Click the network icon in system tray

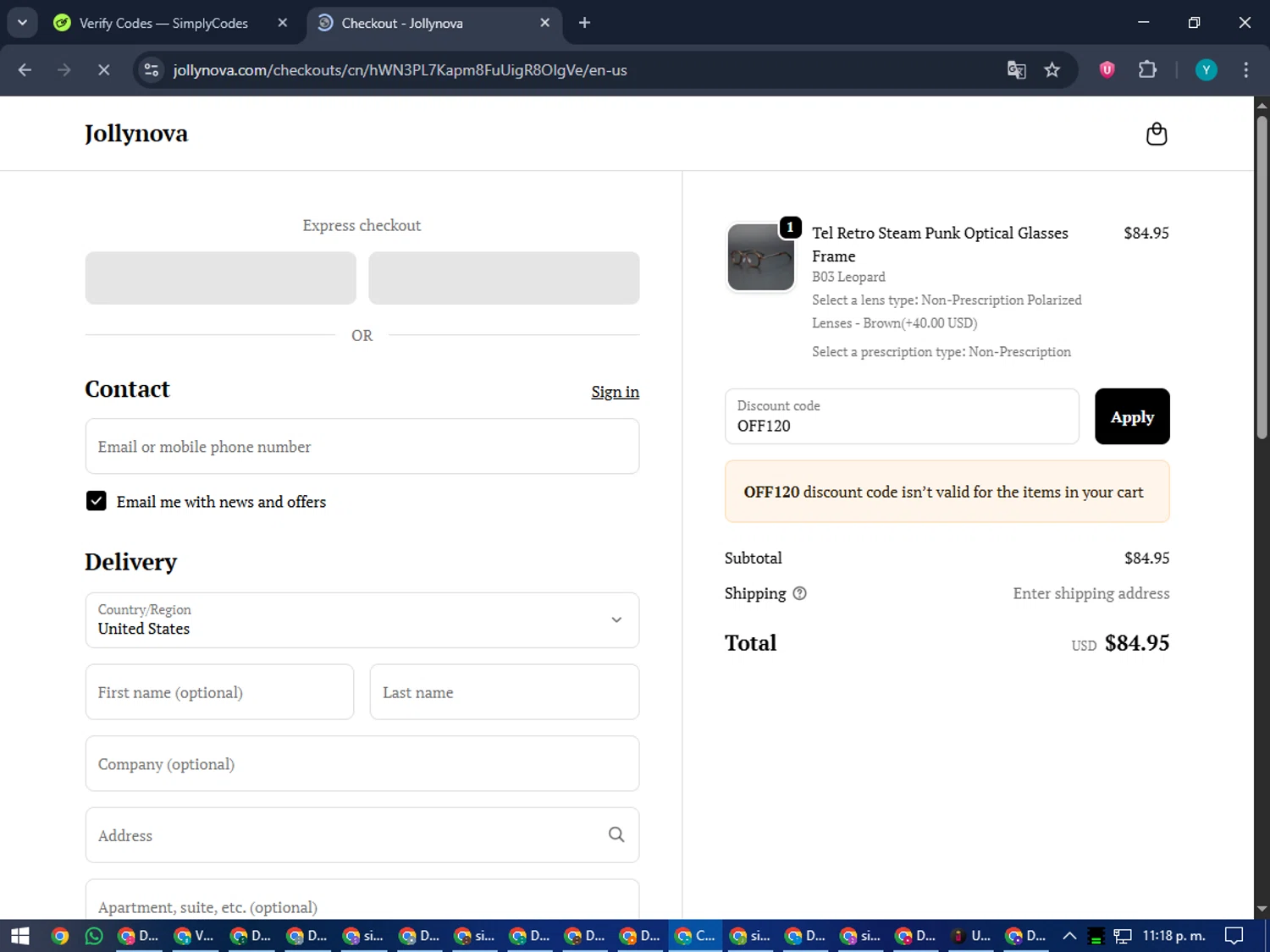pos(1123,936)
